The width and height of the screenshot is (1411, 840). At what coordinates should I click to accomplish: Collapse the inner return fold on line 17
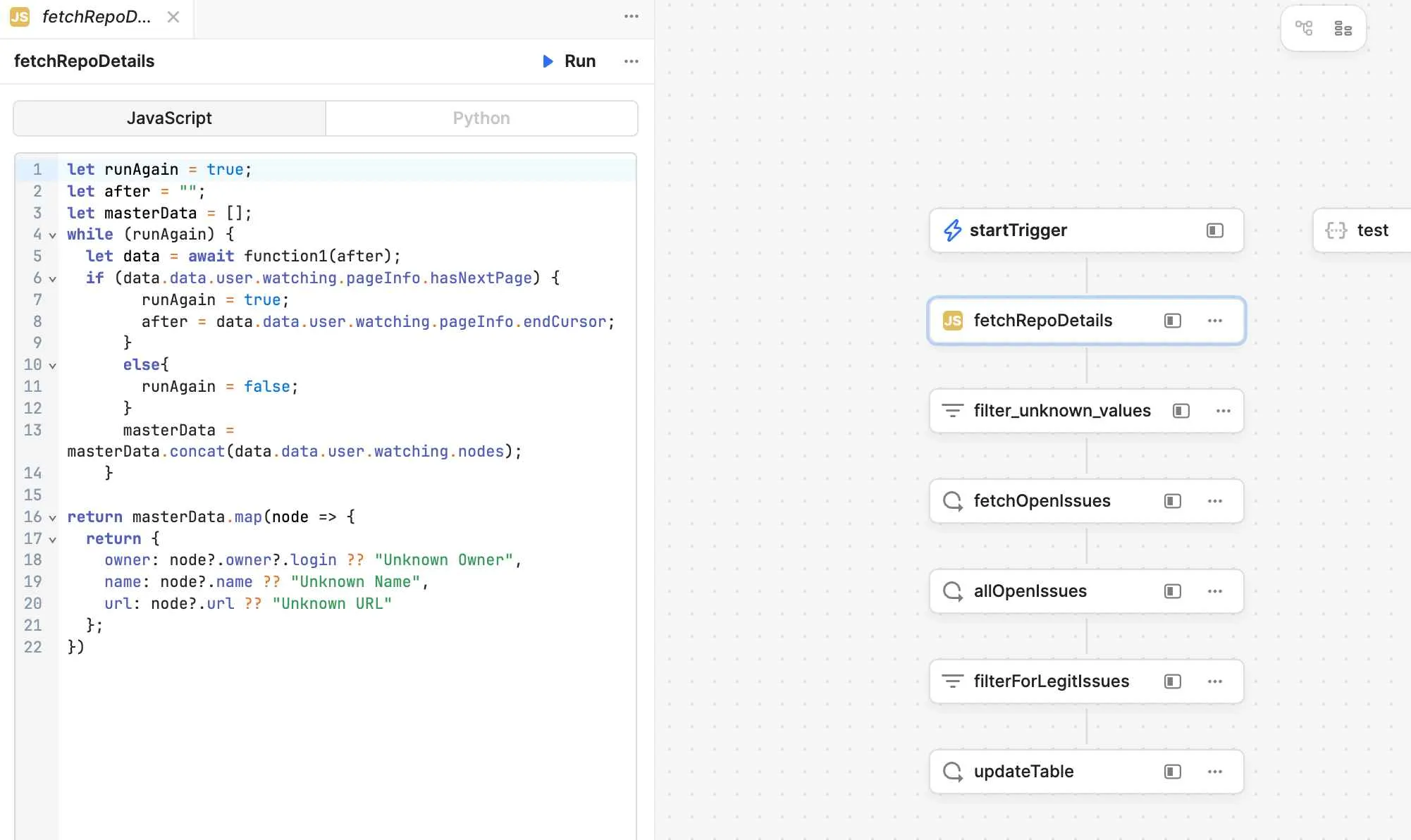[52, 540]
